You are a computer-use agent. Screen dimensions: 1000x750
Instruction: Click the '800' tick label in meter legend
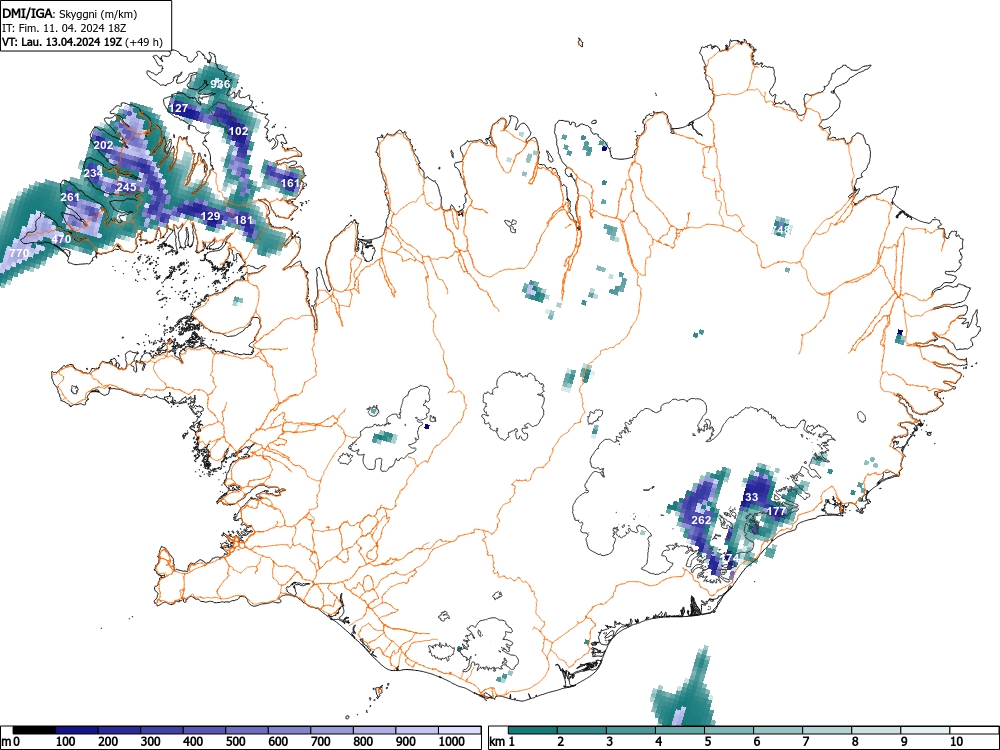pos(364,742)
